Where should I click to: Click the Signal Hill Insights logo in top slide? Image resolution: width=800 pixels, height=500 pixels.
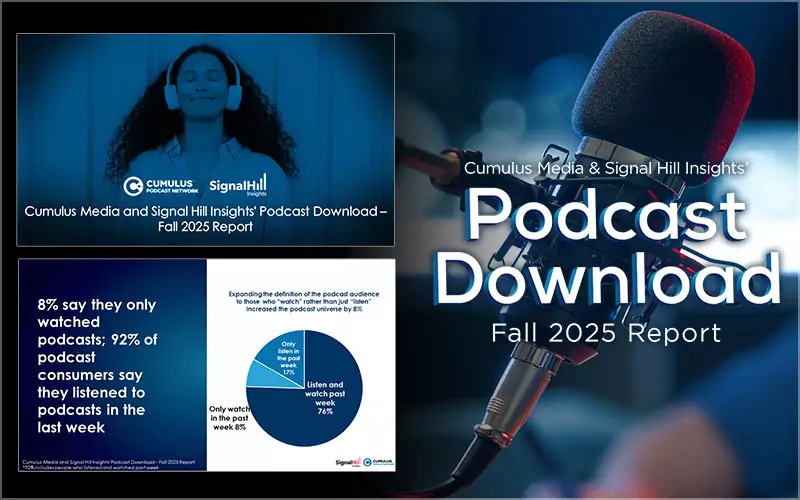click(x=238, y=185)
